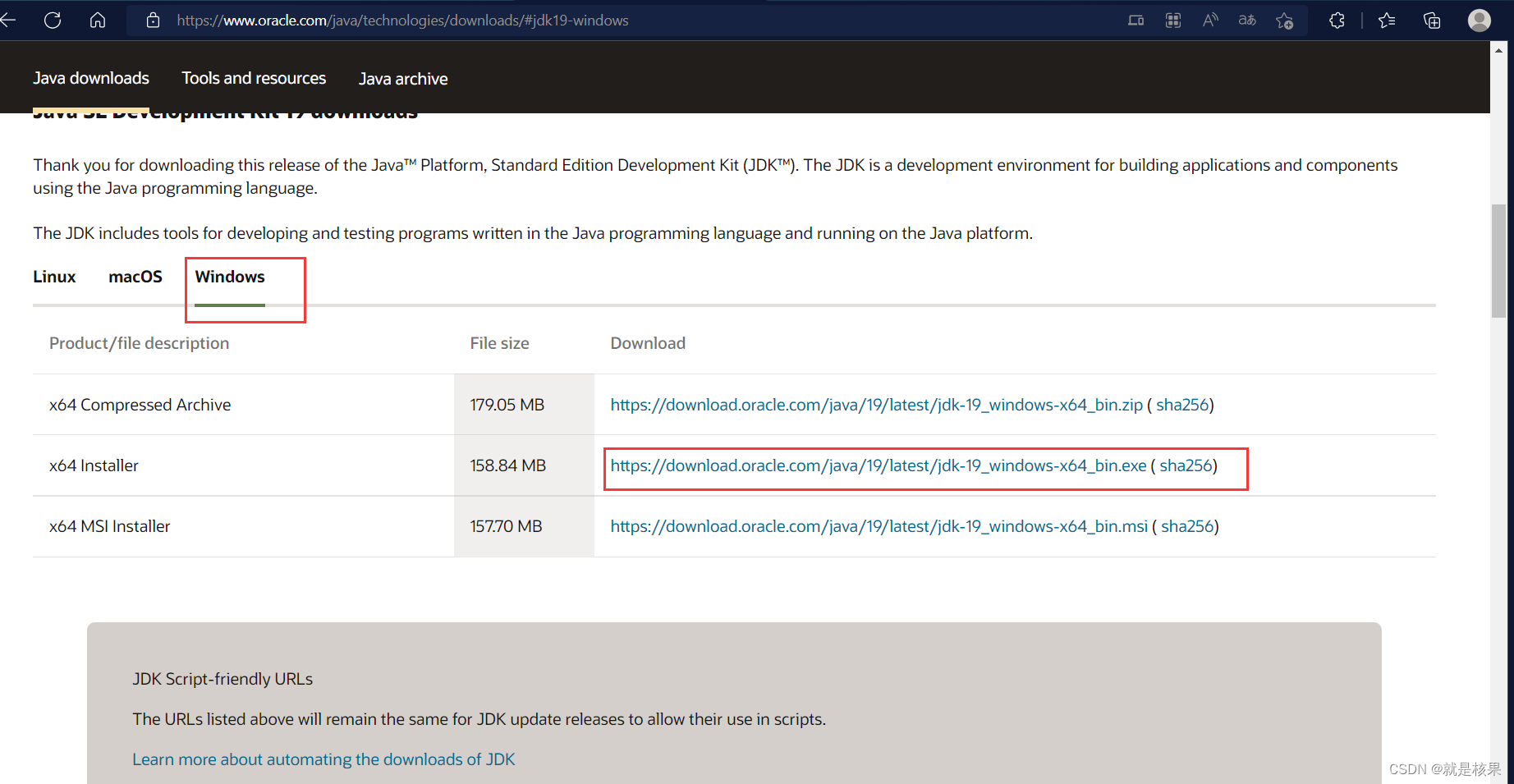The height and width of the screenshot is (784, 1514).
Task: Switch to the macOS tab
Action: tap(135, 277)
